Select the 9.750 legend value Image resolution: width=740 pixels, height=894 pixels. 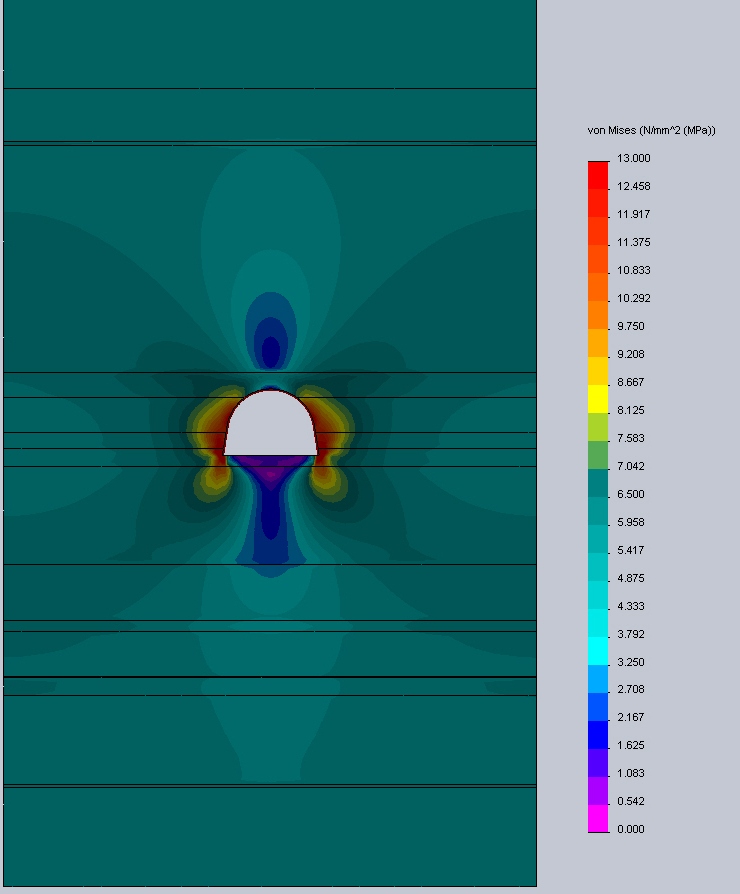pyautogui.click(x=631, y=326)
